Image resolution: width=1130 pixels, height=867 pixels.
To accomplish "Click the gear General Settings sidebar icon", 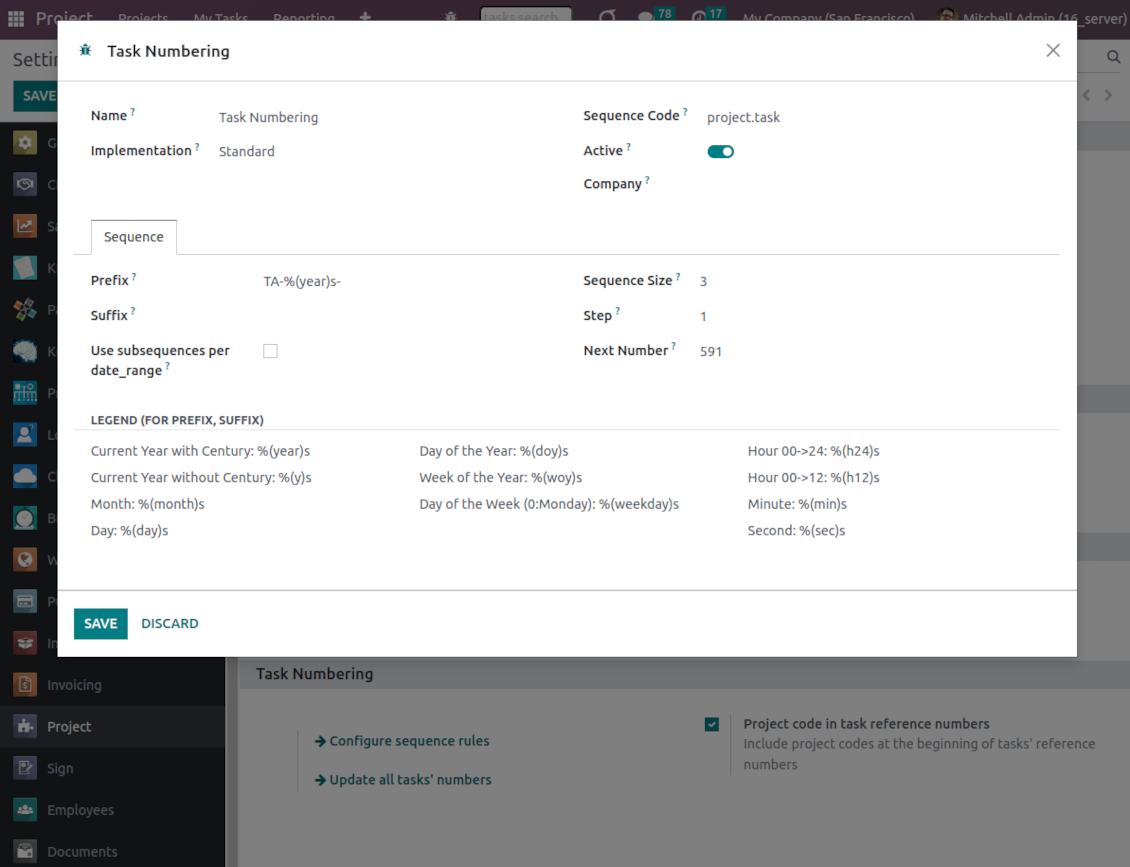I will (25, 143).
